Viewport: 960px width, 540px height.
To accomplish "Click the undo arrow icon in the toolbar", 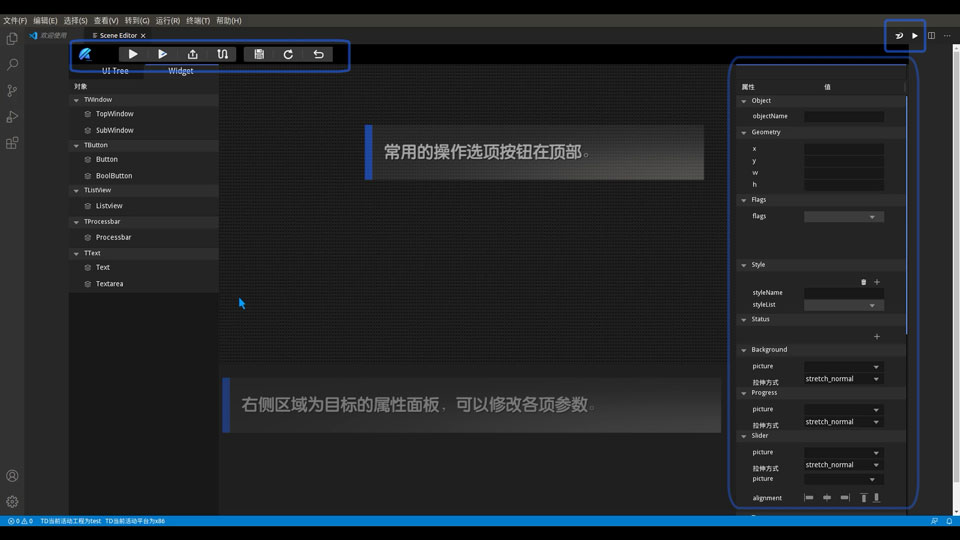I will tap(318, 54).
